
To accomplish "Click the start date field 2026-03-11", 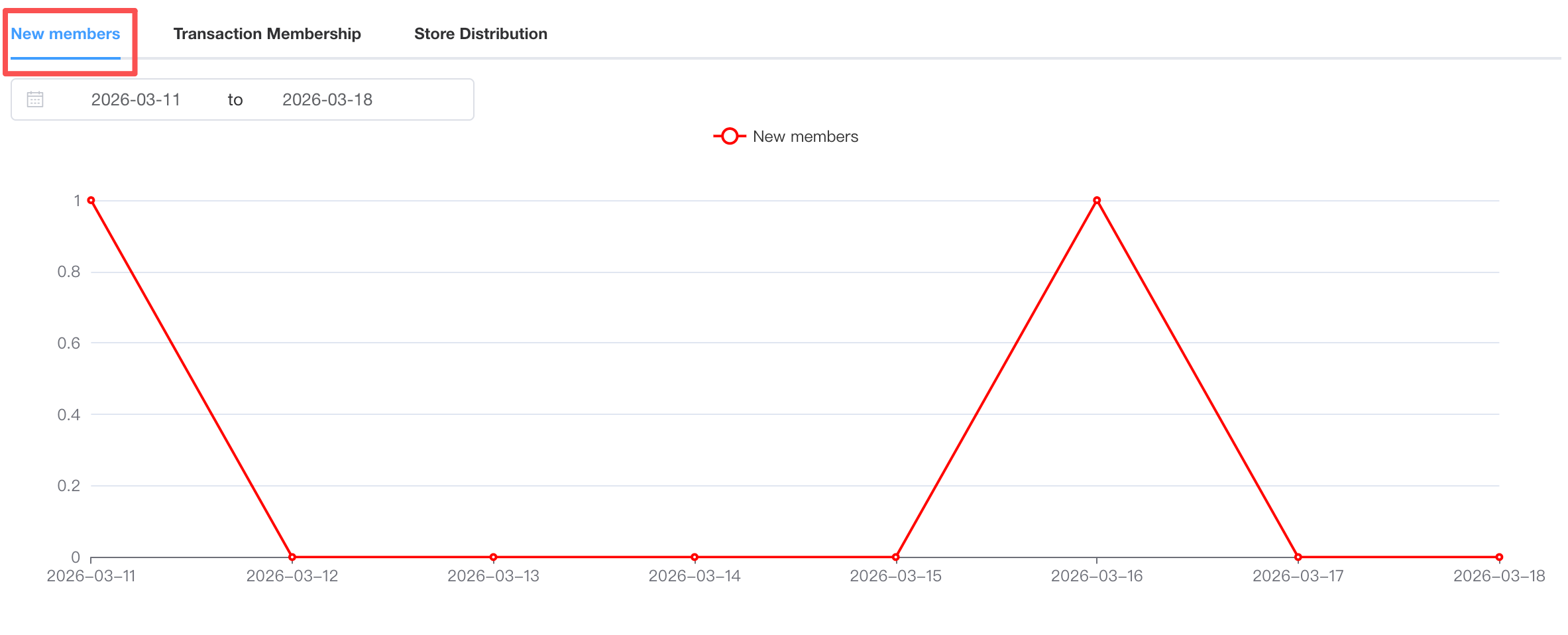I will click(x=136, y=99).
